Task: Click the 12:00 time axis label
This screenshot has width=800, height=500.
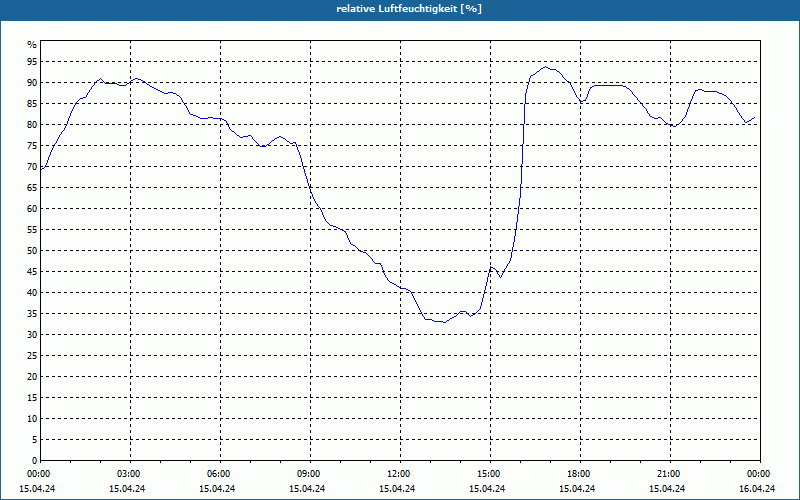Action: pyautogui.click(x=397, y=474)
